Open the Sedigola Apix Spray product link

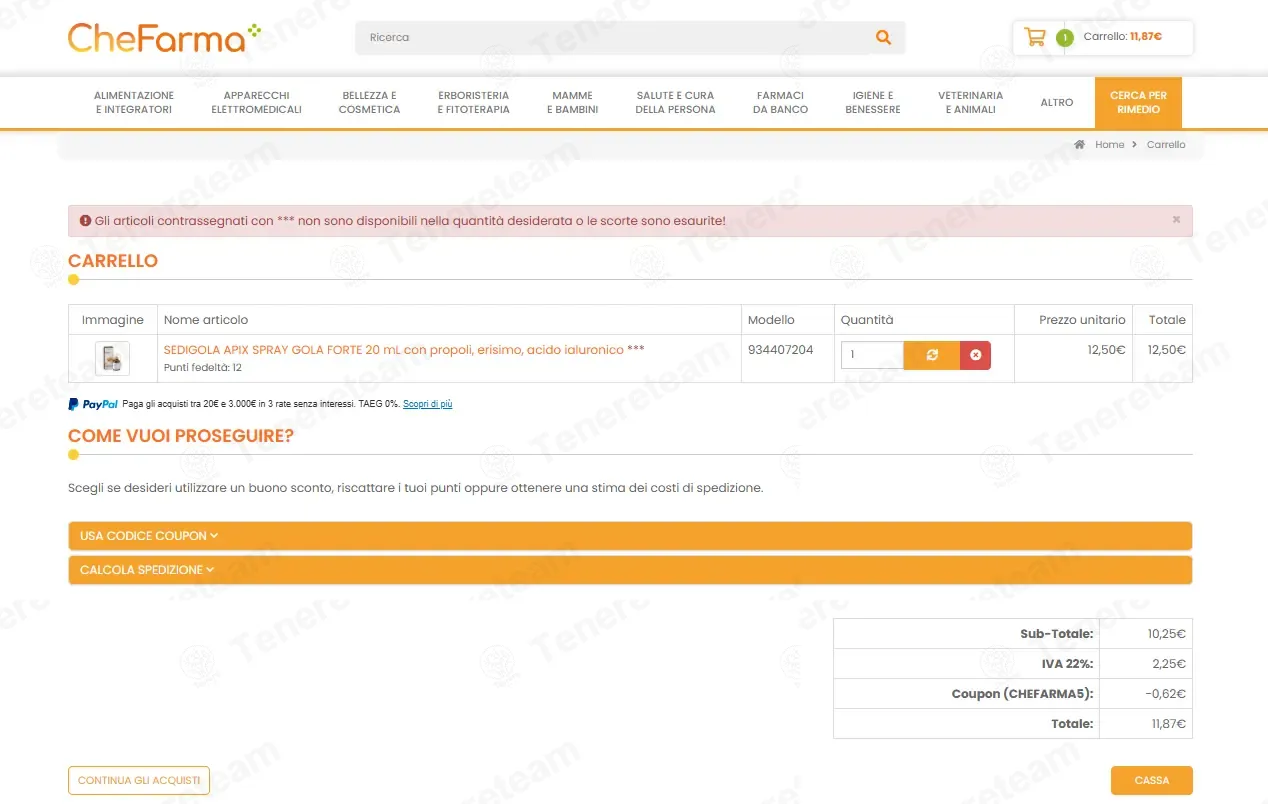pos(404,350)
